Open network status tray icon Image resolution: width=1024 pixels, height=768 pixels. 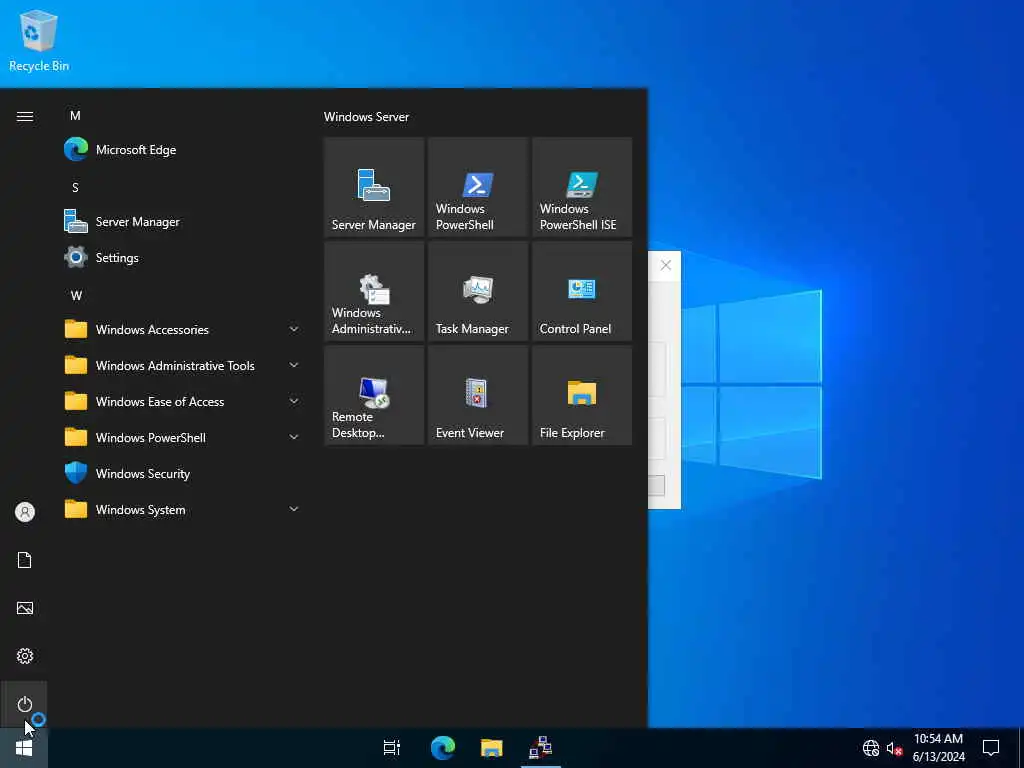pyautogui.click(x=871, y=748)
